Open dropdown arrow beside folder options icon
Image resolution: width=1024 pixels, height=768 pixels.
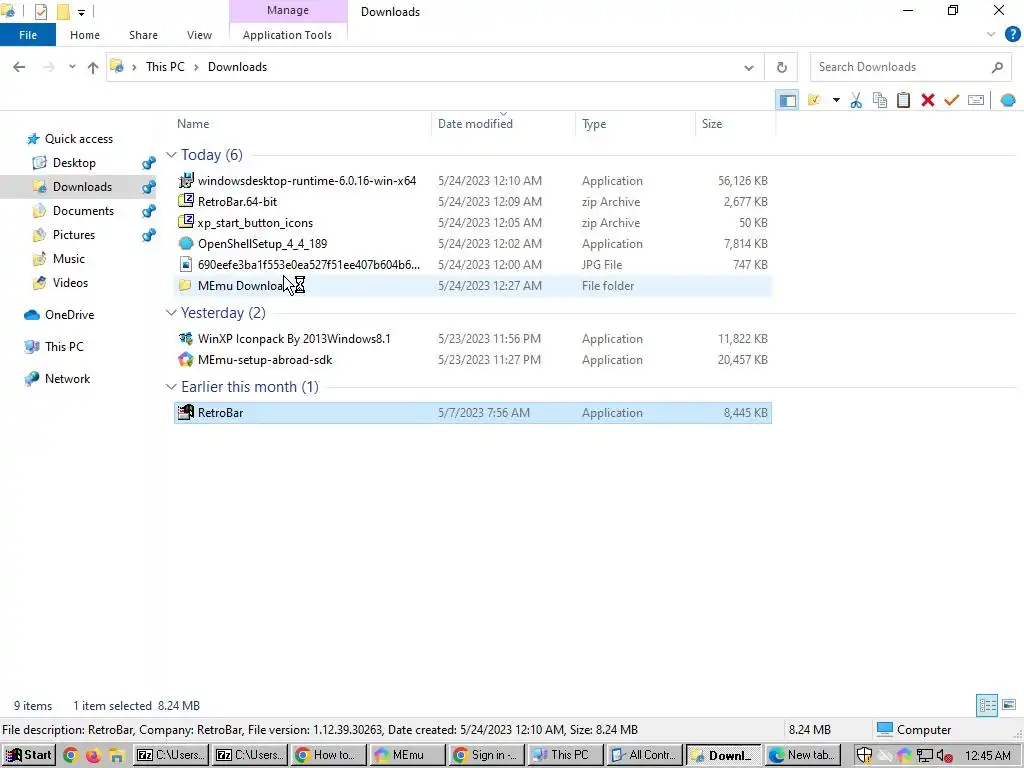point(836,101)
